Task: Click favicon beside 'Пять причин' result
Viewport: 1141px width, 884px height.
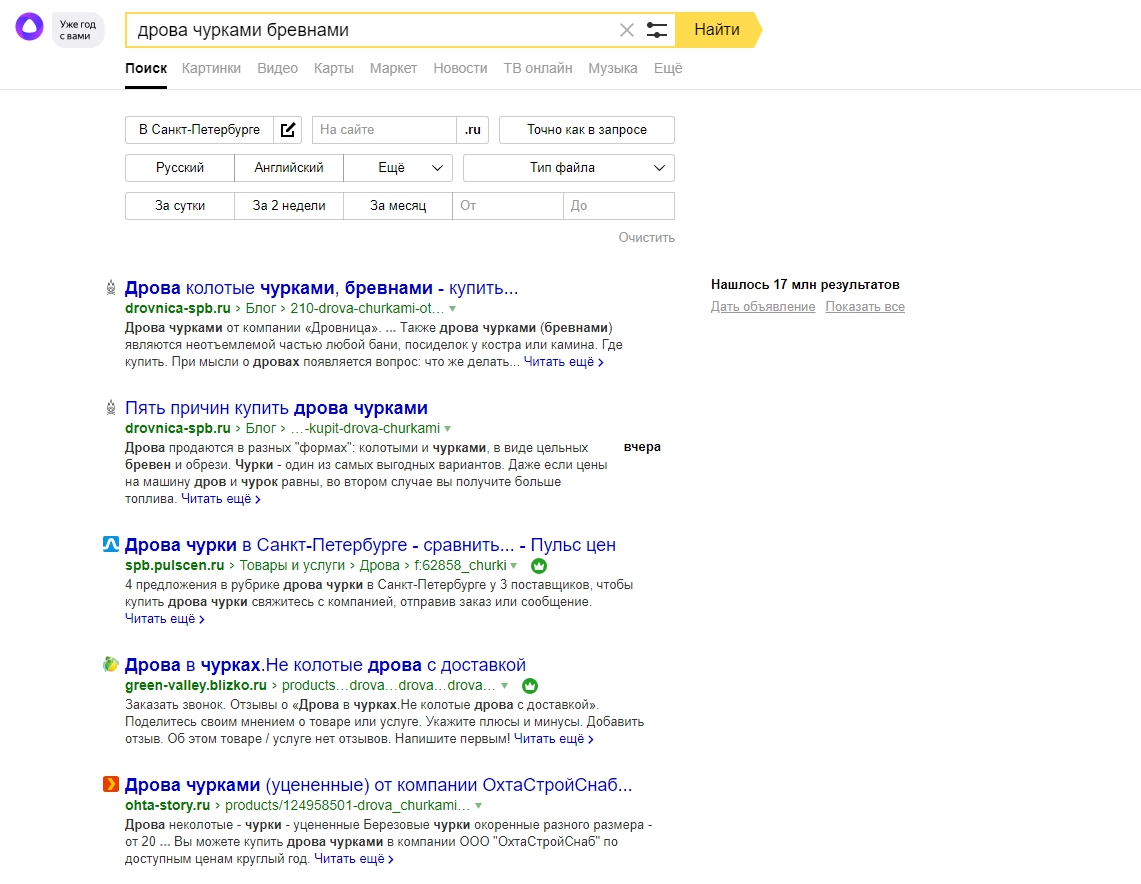Action: click(x=111, y=407)
